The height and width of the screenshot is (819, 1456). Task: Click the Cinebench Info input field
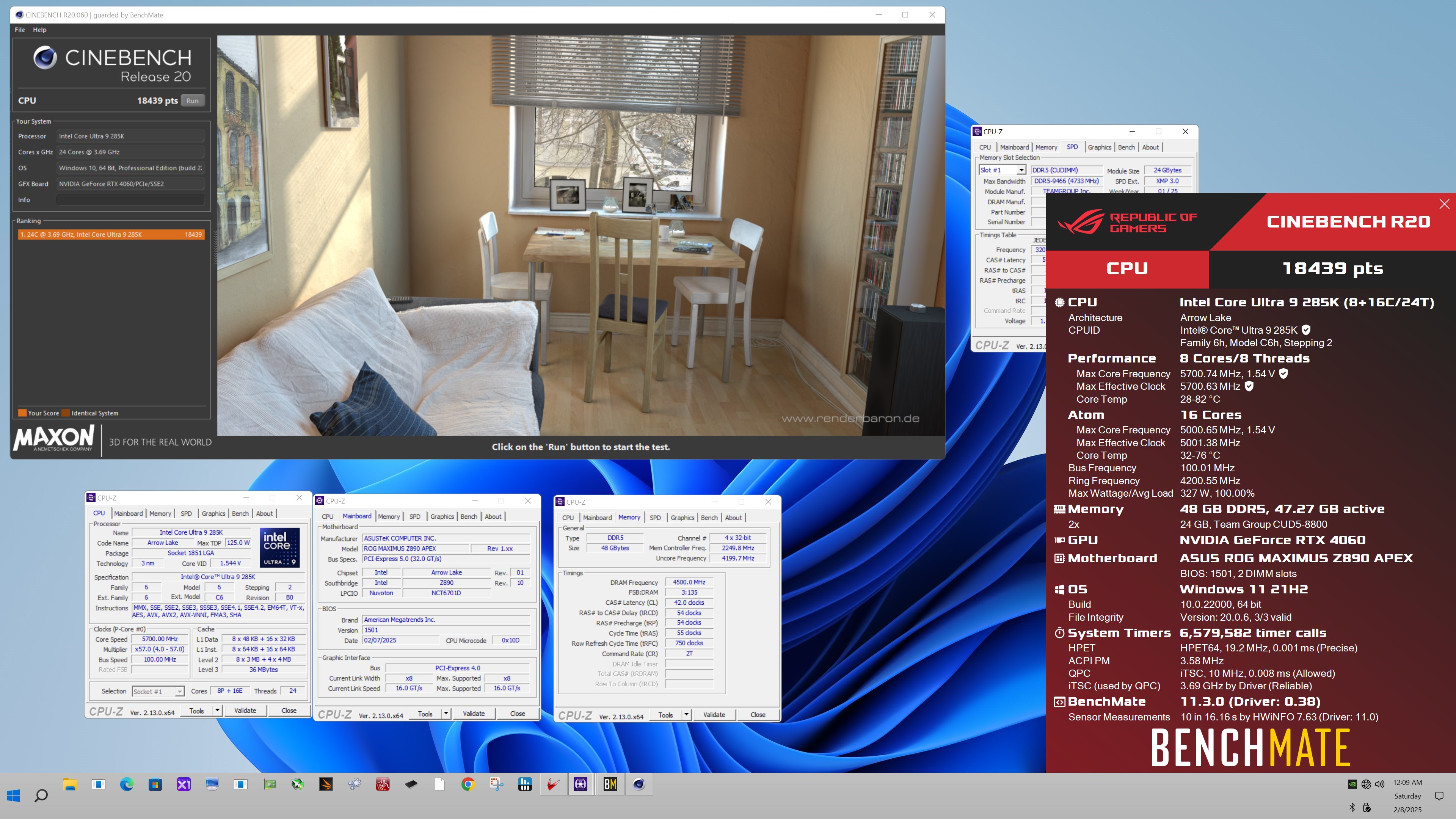130,199
